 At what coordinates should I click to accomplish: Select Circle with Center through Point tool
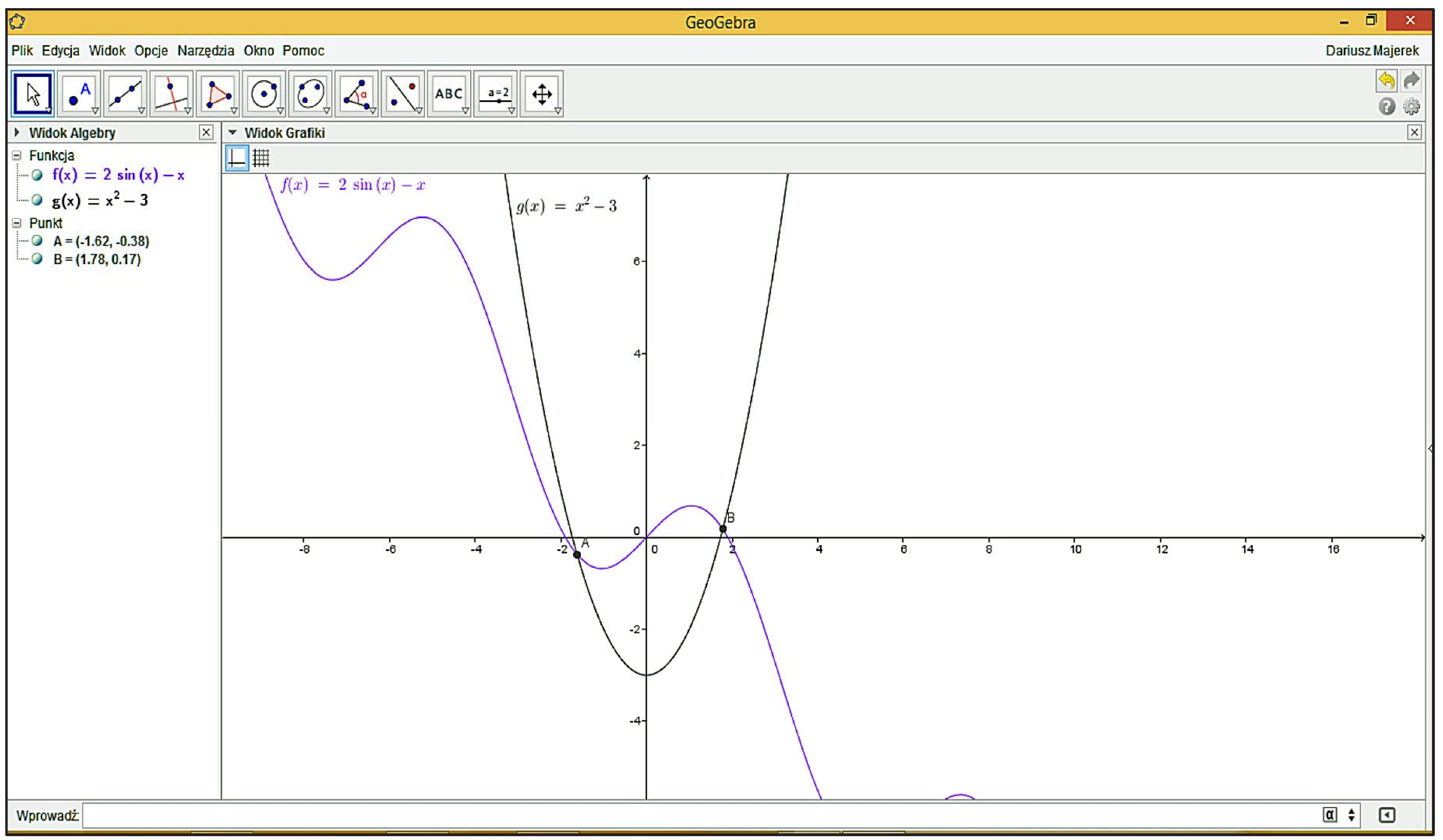coord(264,94)
